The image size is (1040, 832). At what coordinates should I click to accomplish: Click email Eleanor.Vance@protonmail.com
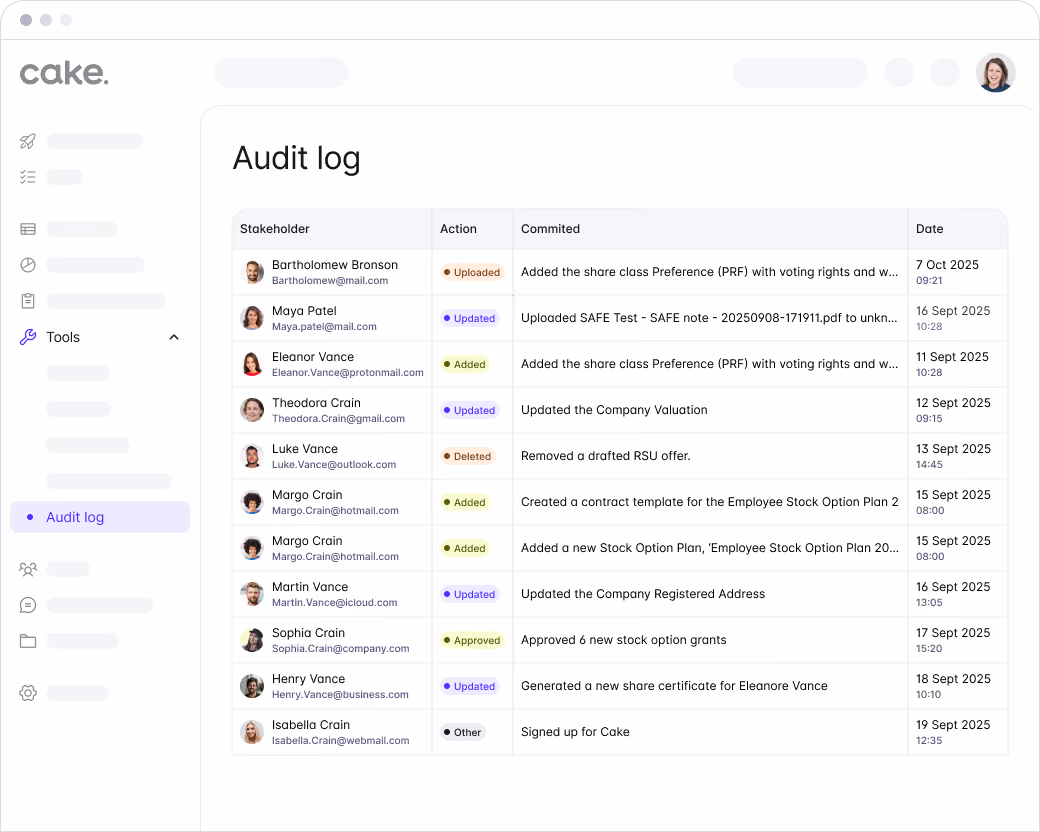coord(348,373)
